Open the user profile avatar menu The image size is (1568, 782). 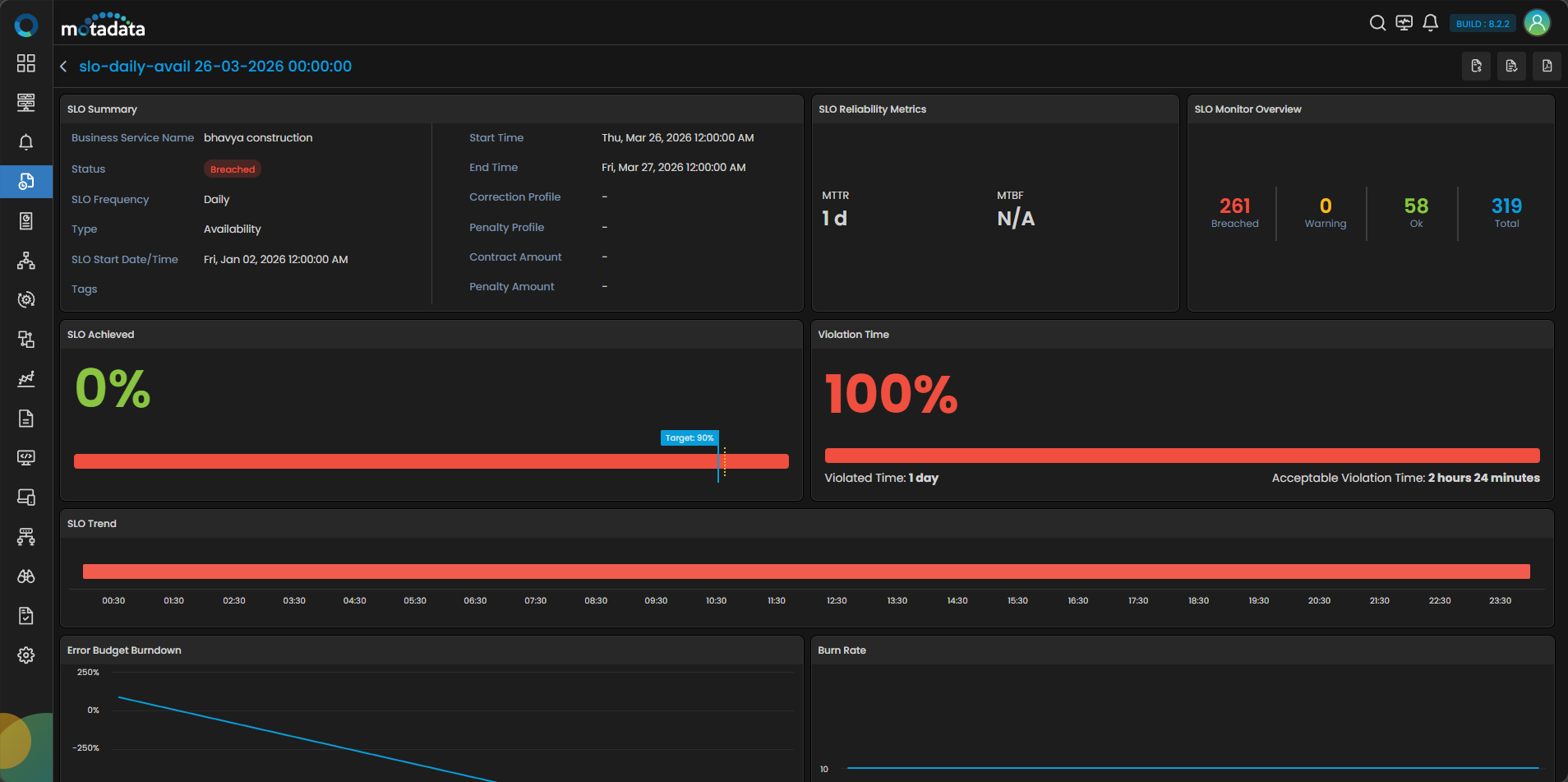coord(1537,23)
